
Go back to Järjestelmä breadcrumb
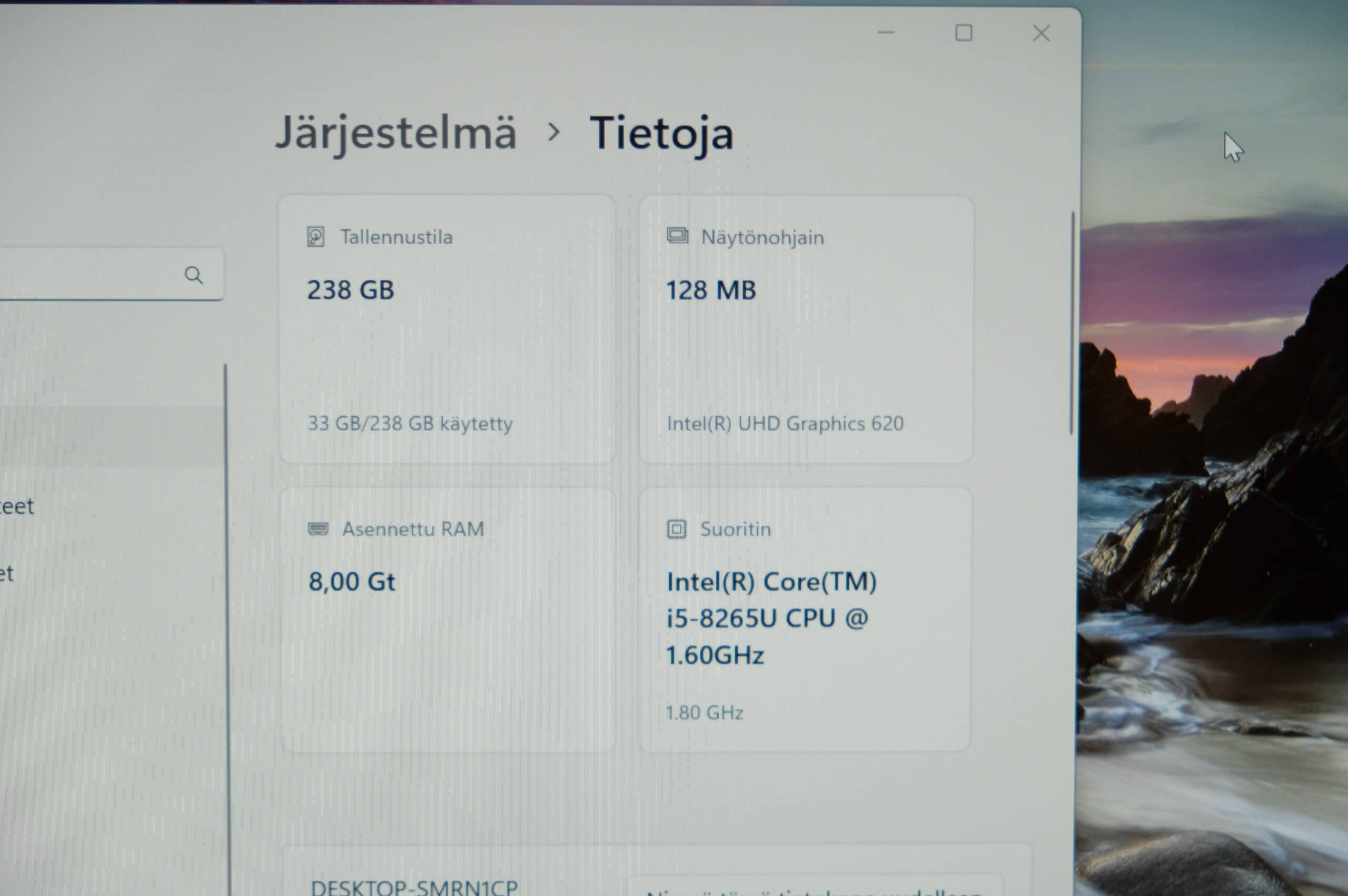(x=396, y=134)
